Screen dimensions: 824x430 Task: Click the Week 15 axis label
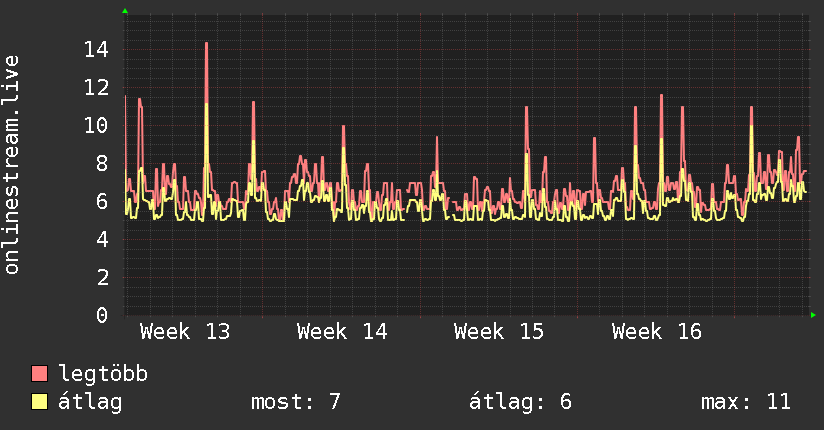click(x=499, y=332)
